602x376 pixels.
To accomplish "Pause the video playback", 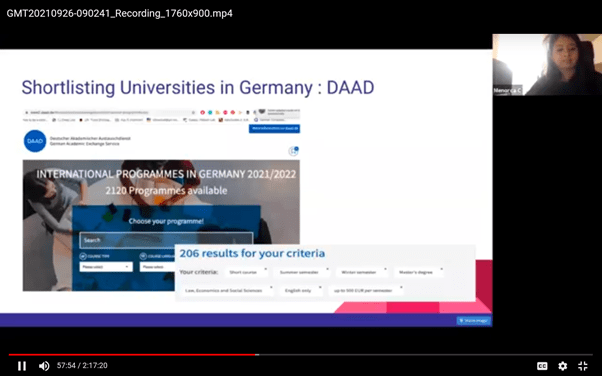I will (22, 366).
